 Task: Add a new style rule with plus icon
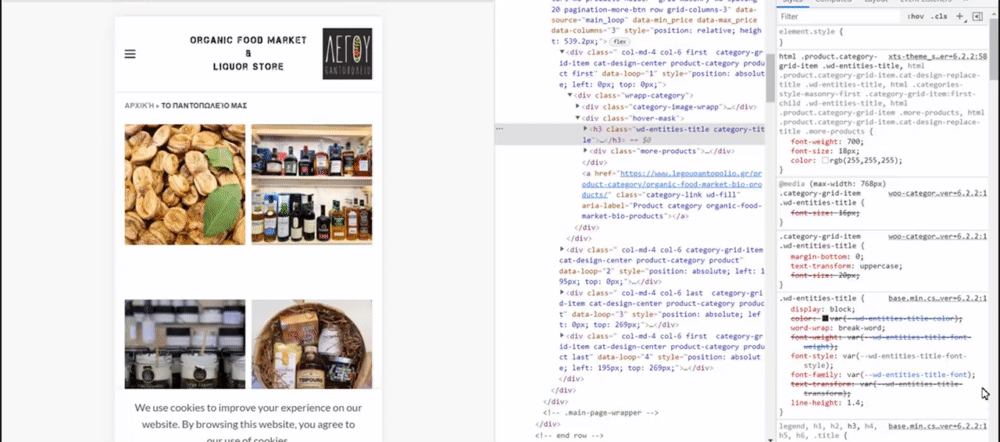coord(960,17)
